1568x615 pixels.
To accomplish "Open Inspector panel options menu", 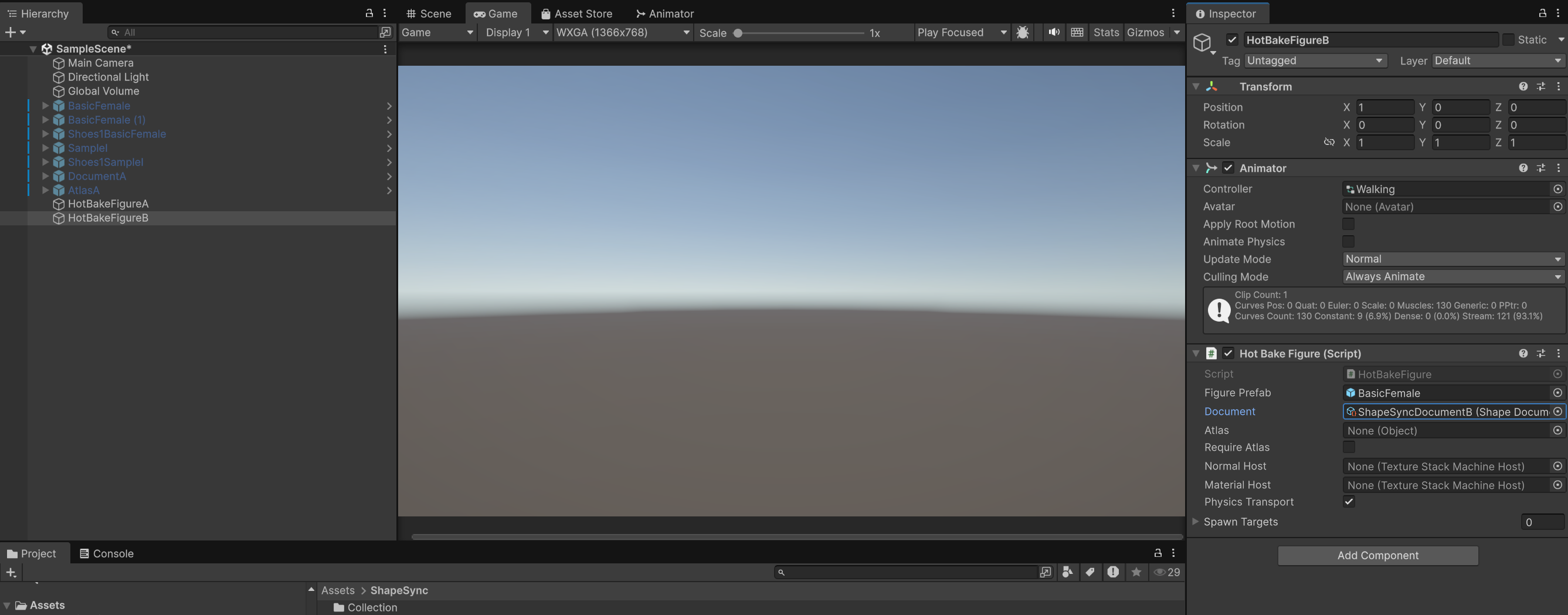I will point(1558,13).
